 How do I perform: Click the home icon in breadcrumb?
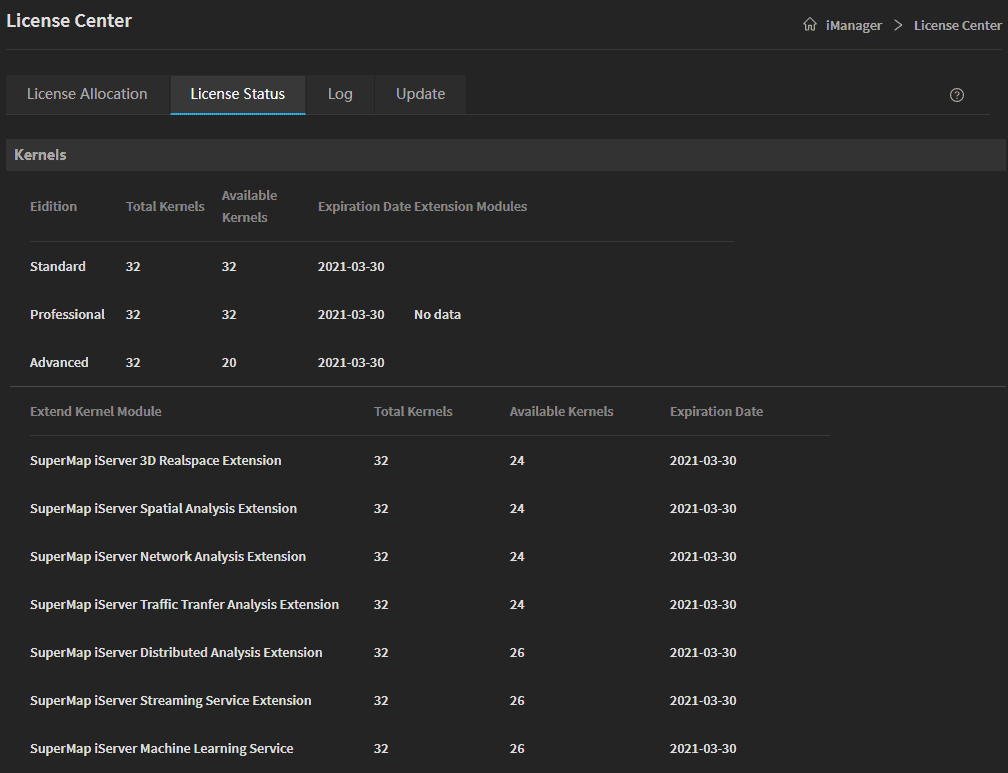click(810, 25)
